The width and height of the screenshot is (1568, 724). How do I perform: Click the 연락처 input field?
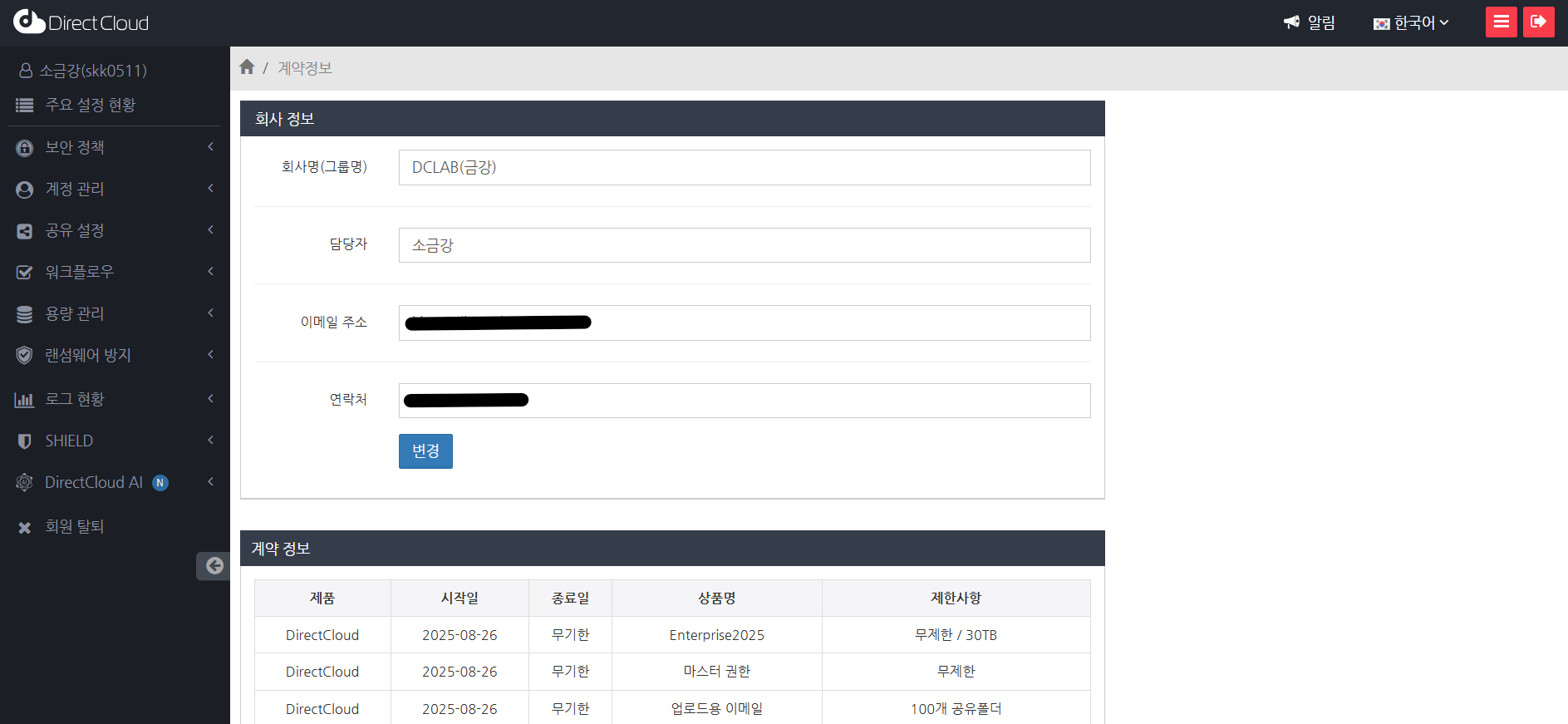click(745, 401)
